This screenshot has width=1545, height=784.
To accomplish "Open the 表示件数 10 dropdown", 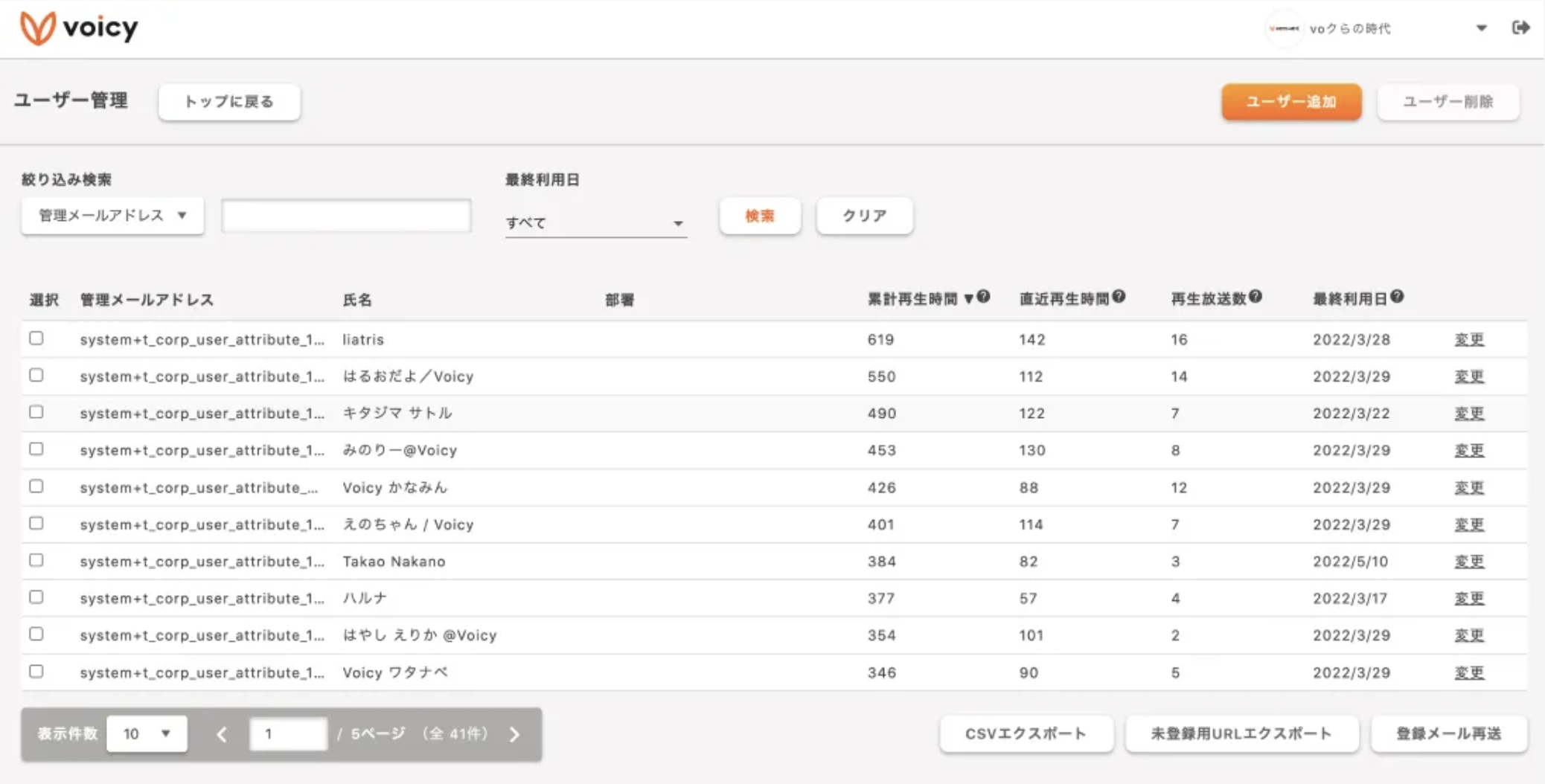I will click(x=147, y=733).
